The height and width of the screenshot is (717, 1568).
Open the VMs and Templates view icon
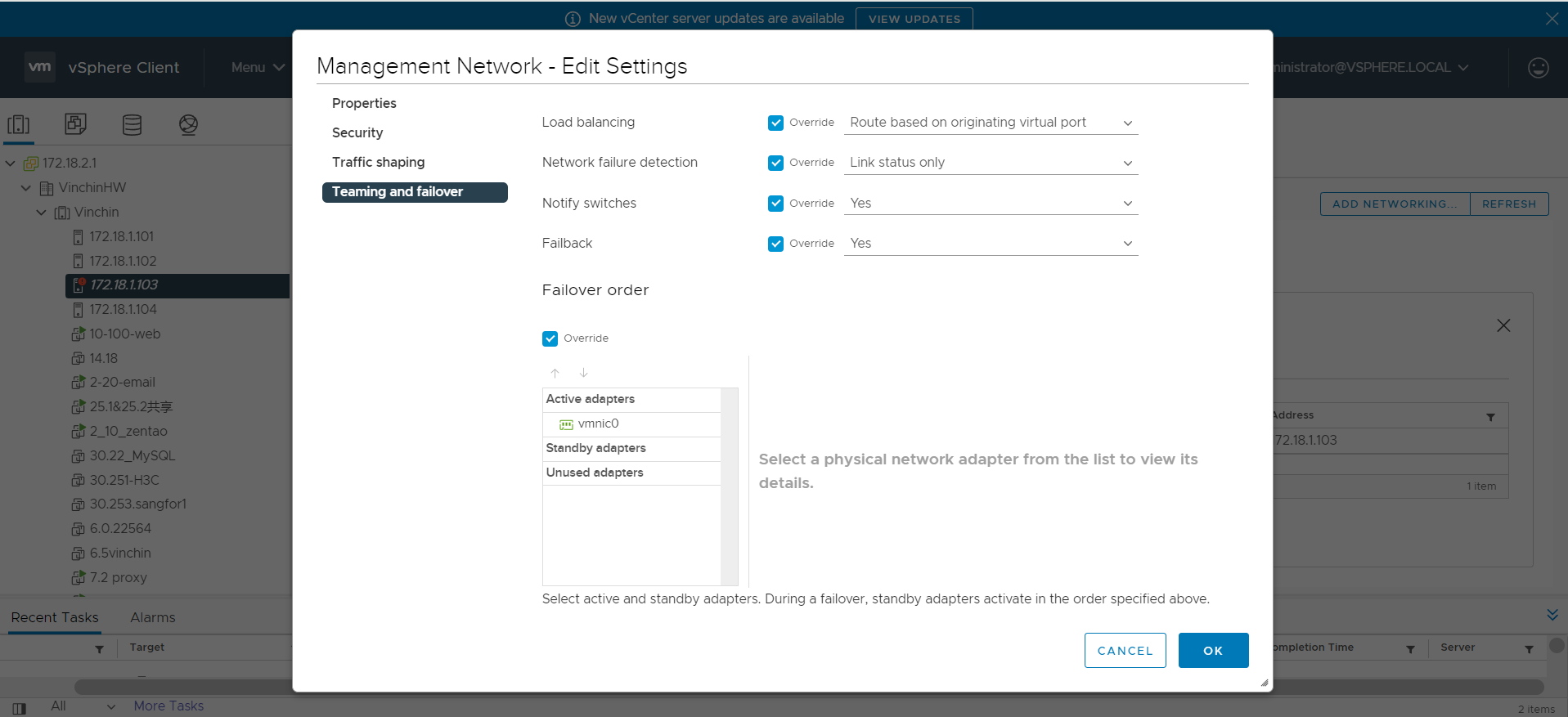[x=75, y=124]
